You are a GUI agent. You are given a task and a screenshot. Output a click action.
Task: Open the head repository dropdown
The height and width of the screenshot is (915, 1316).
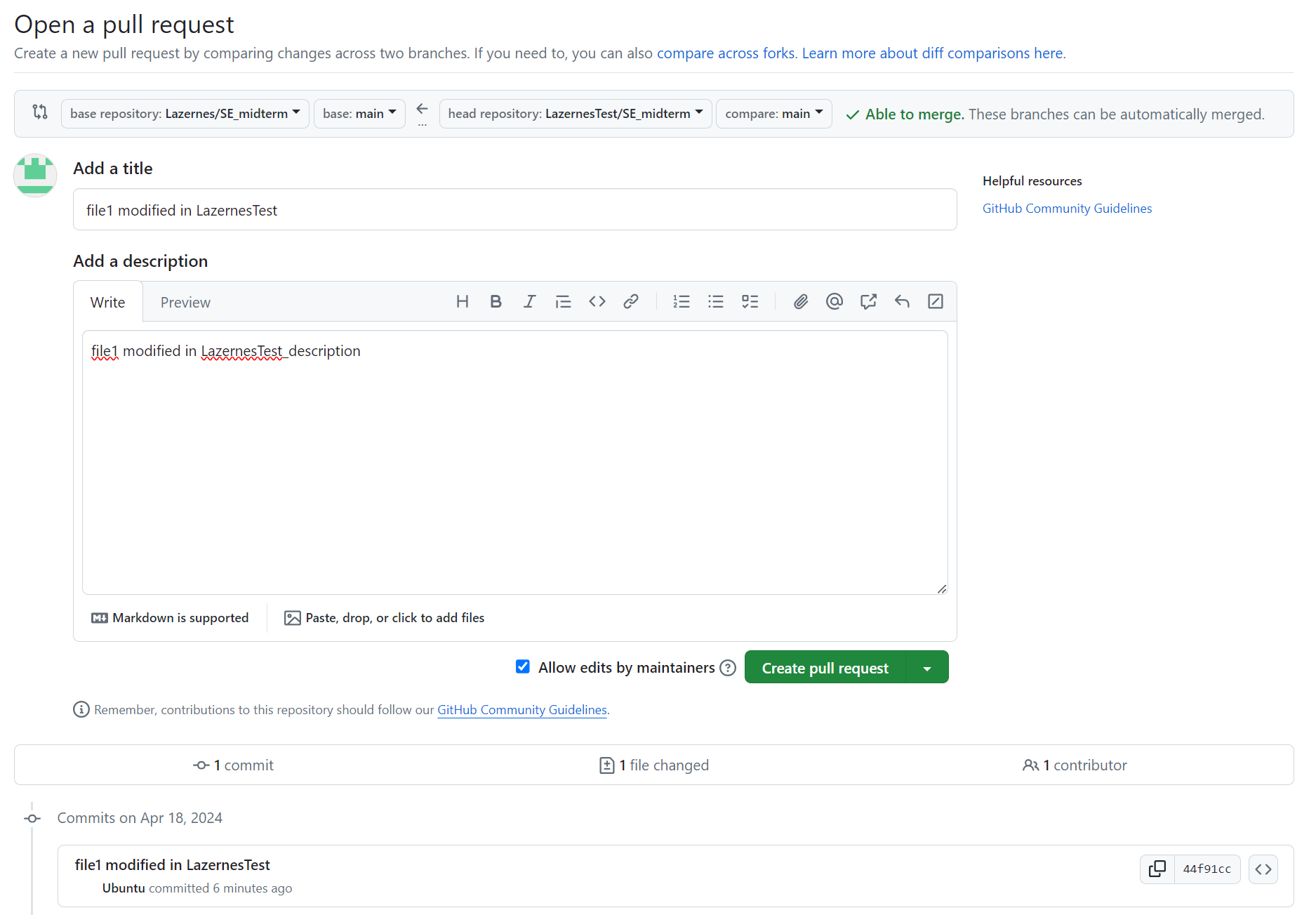point(576,114)
